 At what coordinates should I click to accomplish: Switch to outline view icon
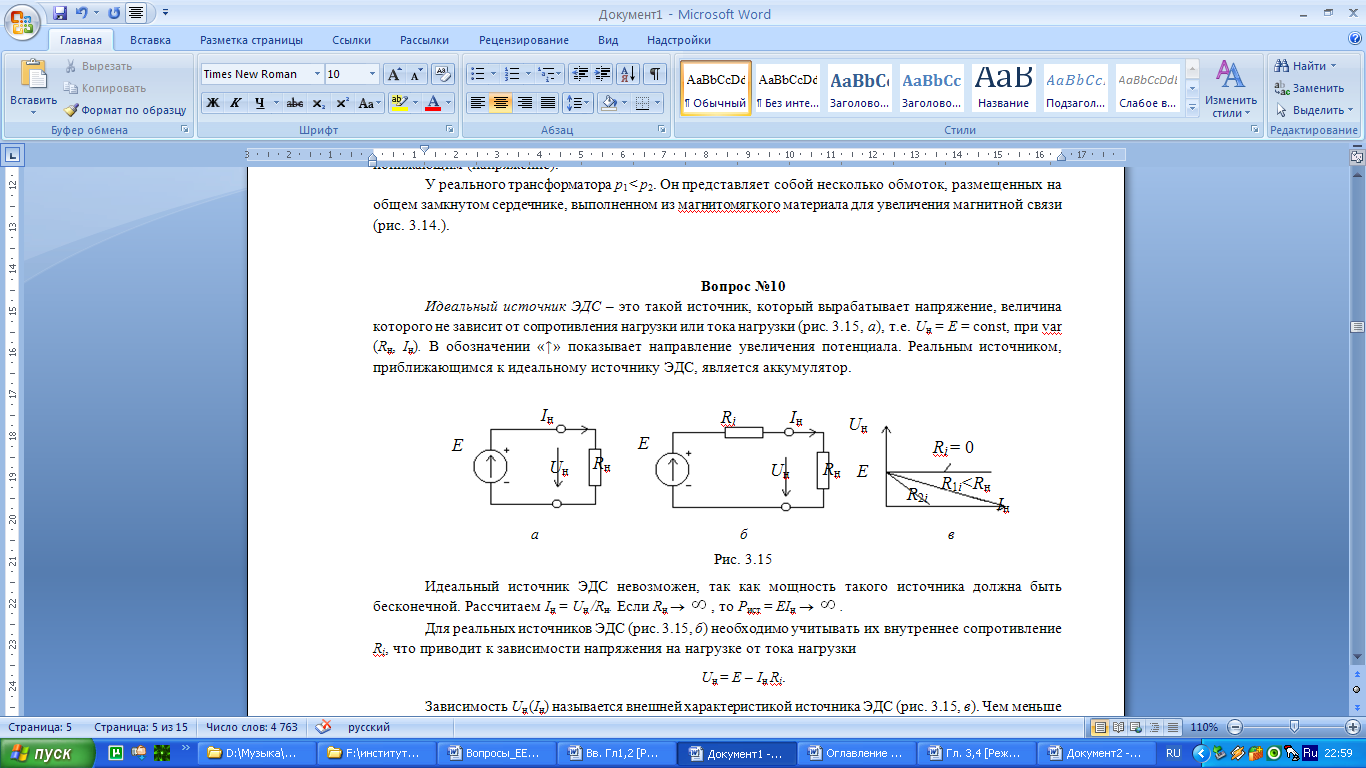point(1154,727)
